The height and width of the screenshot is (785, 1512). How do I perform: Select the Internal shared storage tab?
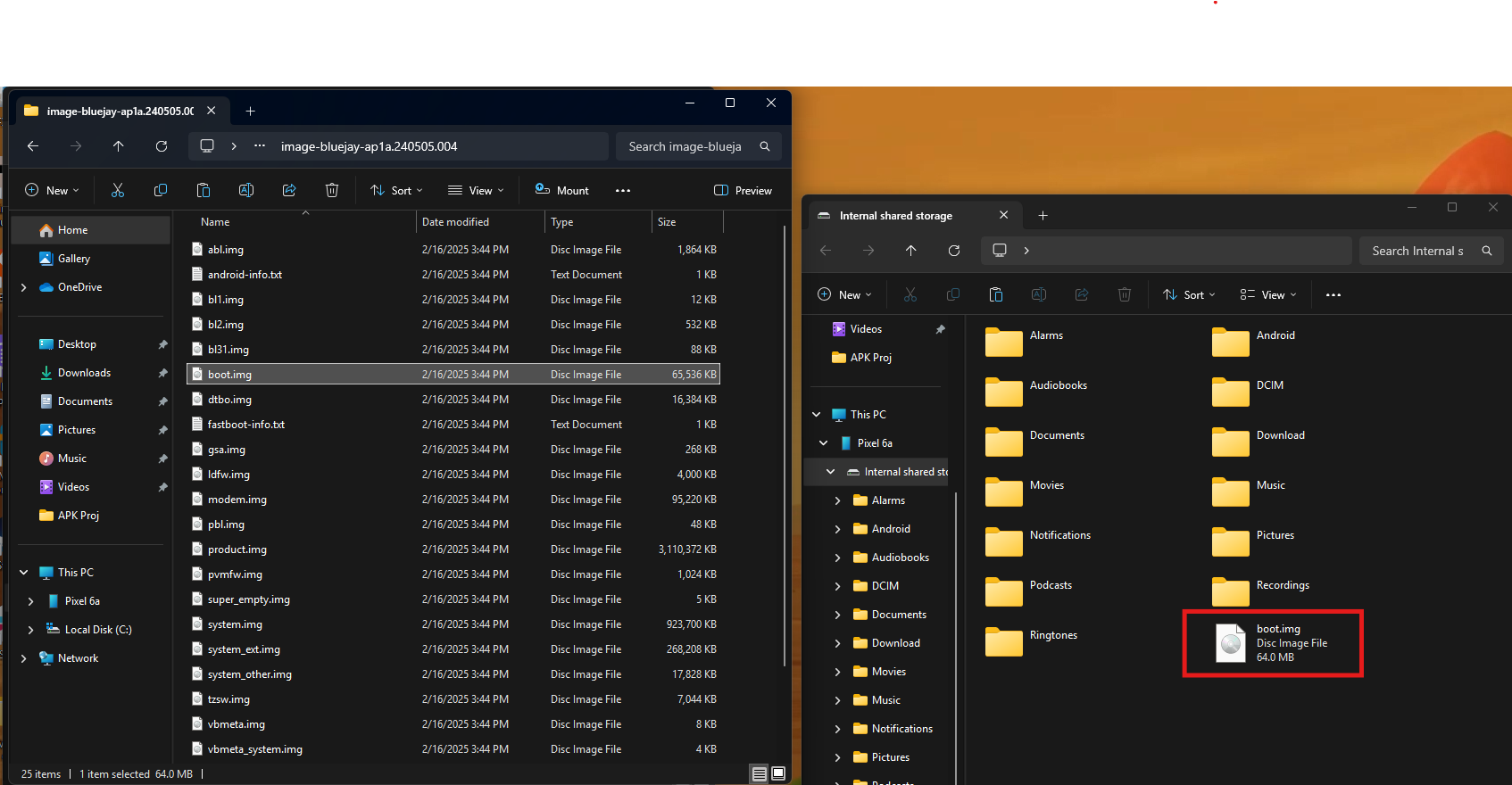896,216
